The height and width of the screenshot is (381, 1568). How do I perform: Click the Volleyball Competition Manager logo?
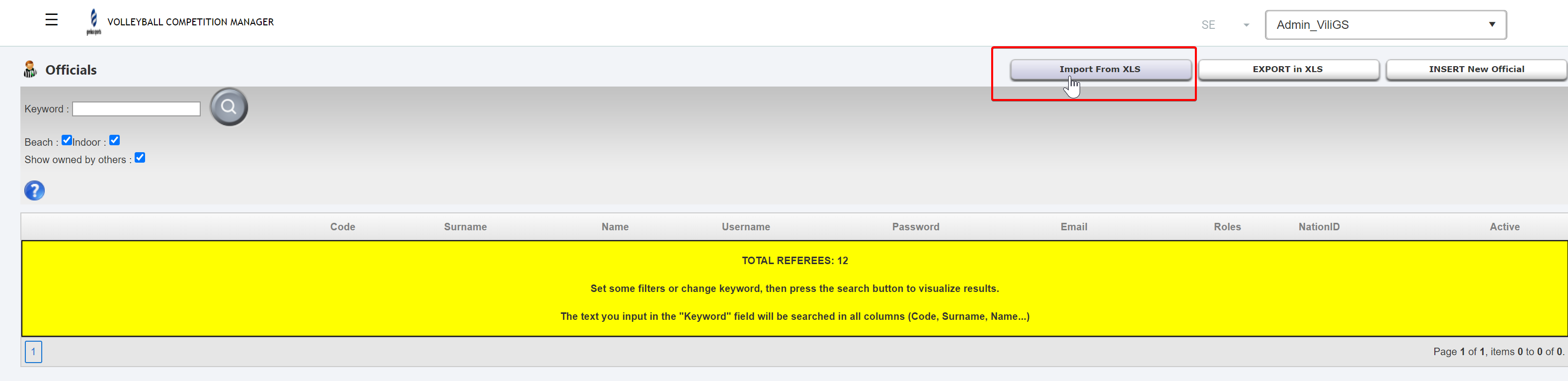(94, 22)
